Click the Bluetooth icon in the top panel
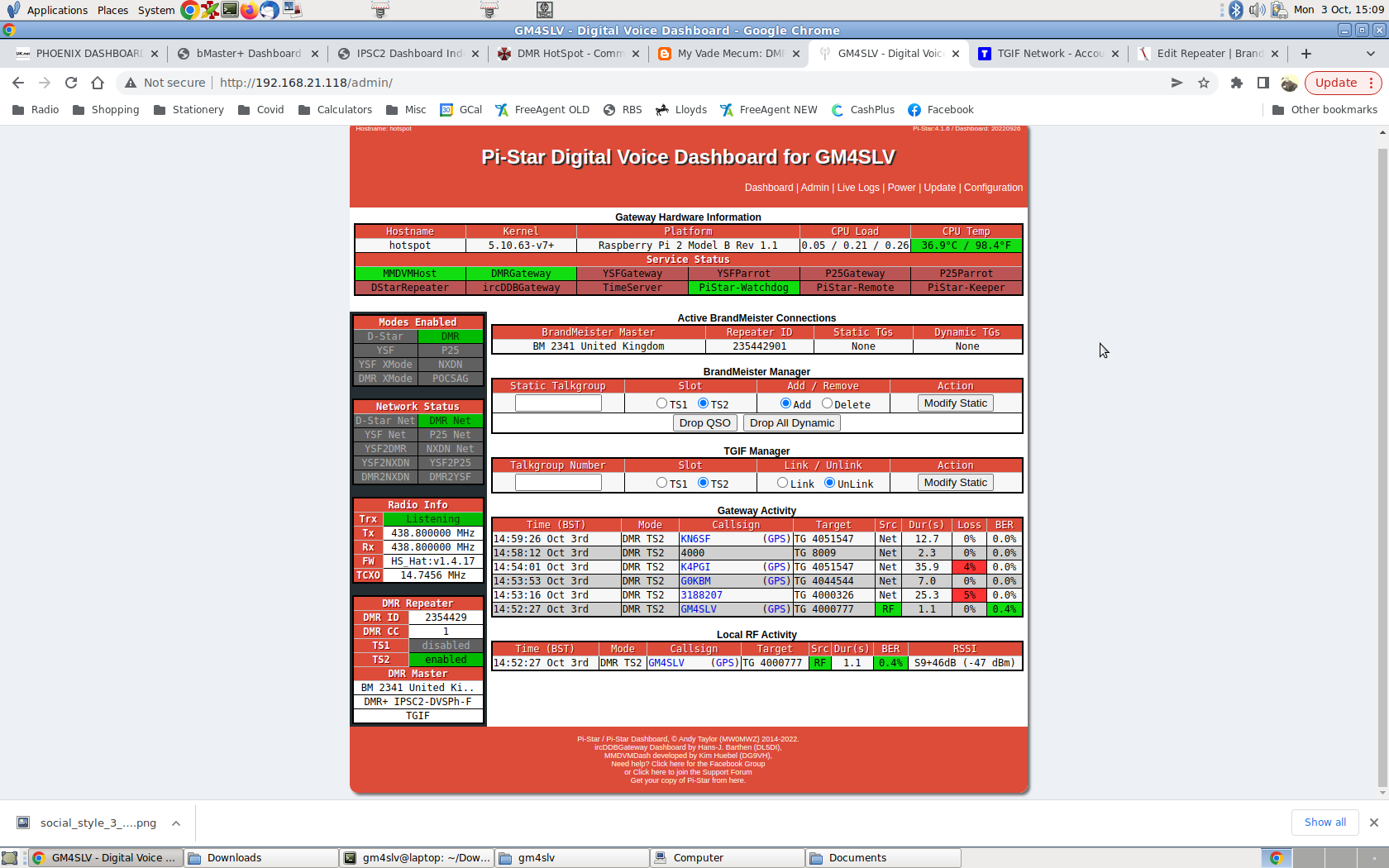The width and height of the screenshot is (1389, 868). tap(1235, 10)
